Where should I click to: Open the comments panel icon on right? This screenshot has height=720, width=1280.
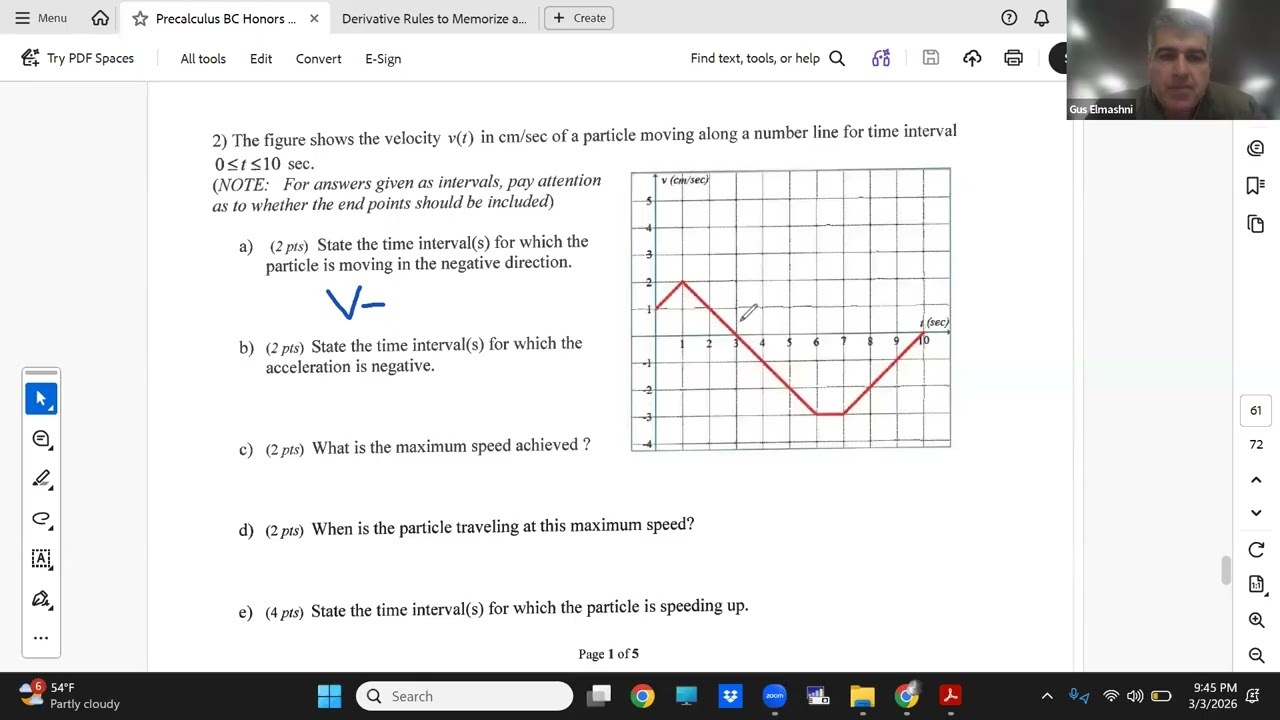click(x=1256, y=148)
